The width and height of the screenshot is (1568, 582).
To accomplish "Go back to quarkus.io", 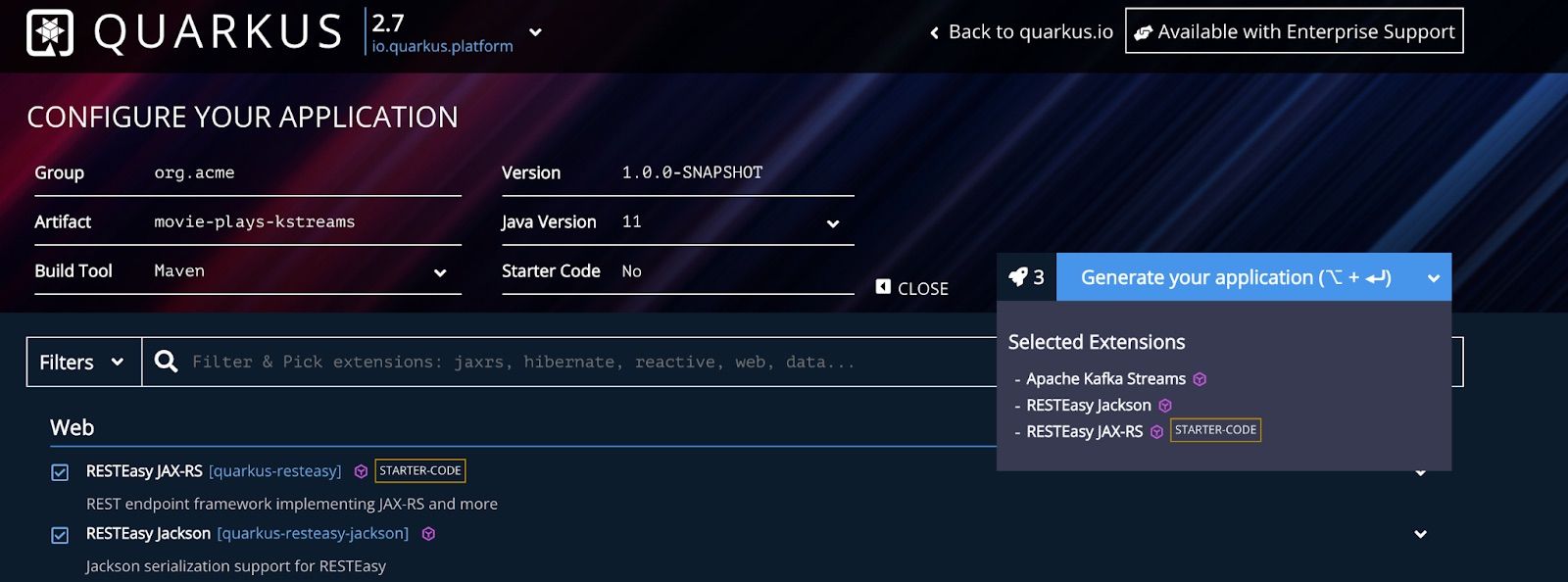I will [1021, 32].
